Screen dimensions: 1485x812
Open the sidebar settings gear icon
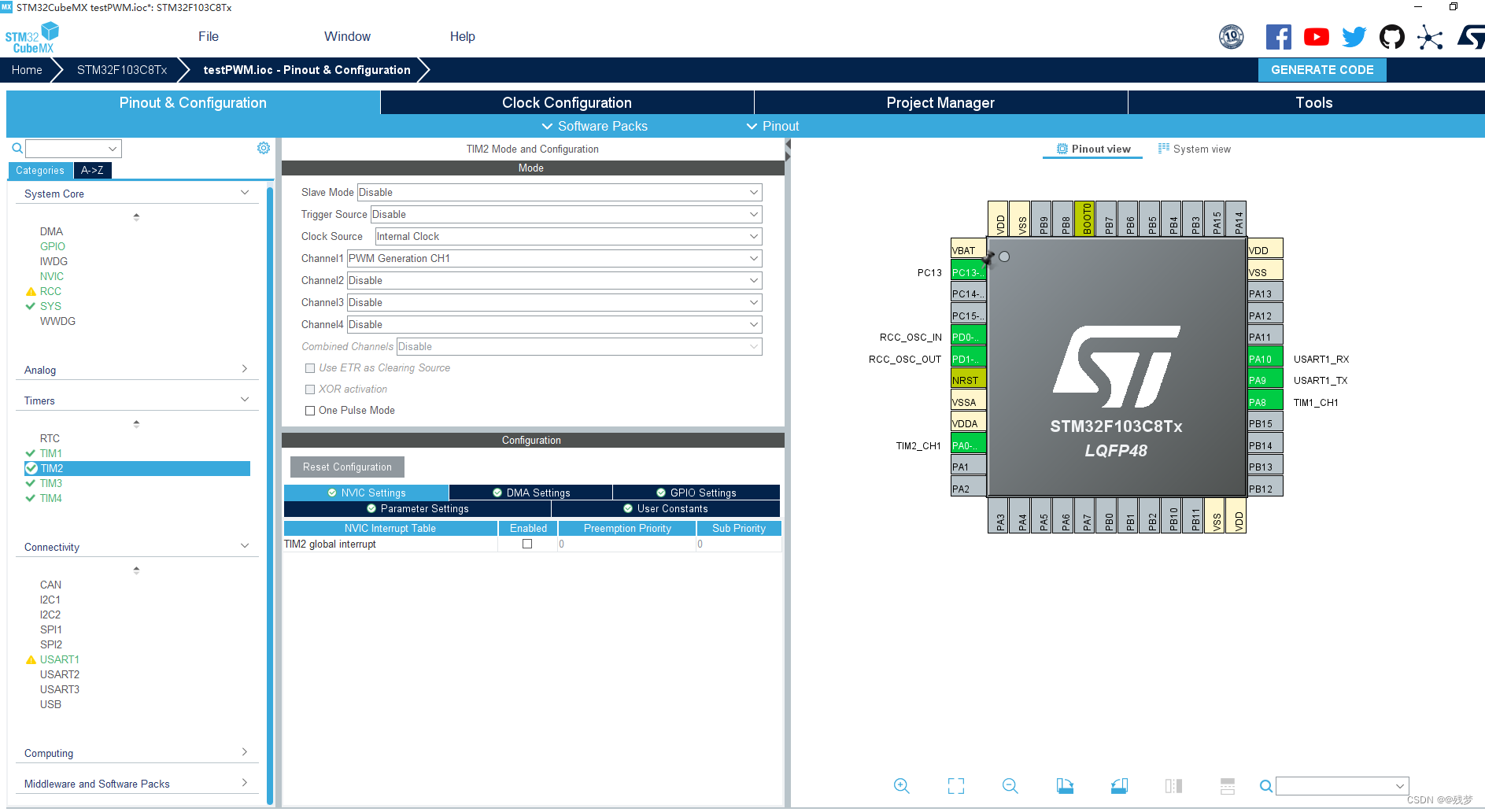coord(264,147)
